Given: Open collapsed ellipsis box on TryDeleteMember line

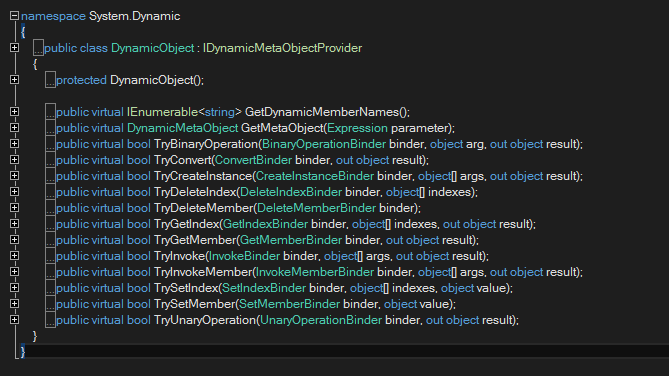Looking at the screenshot, I should click(x=50, y=208).
